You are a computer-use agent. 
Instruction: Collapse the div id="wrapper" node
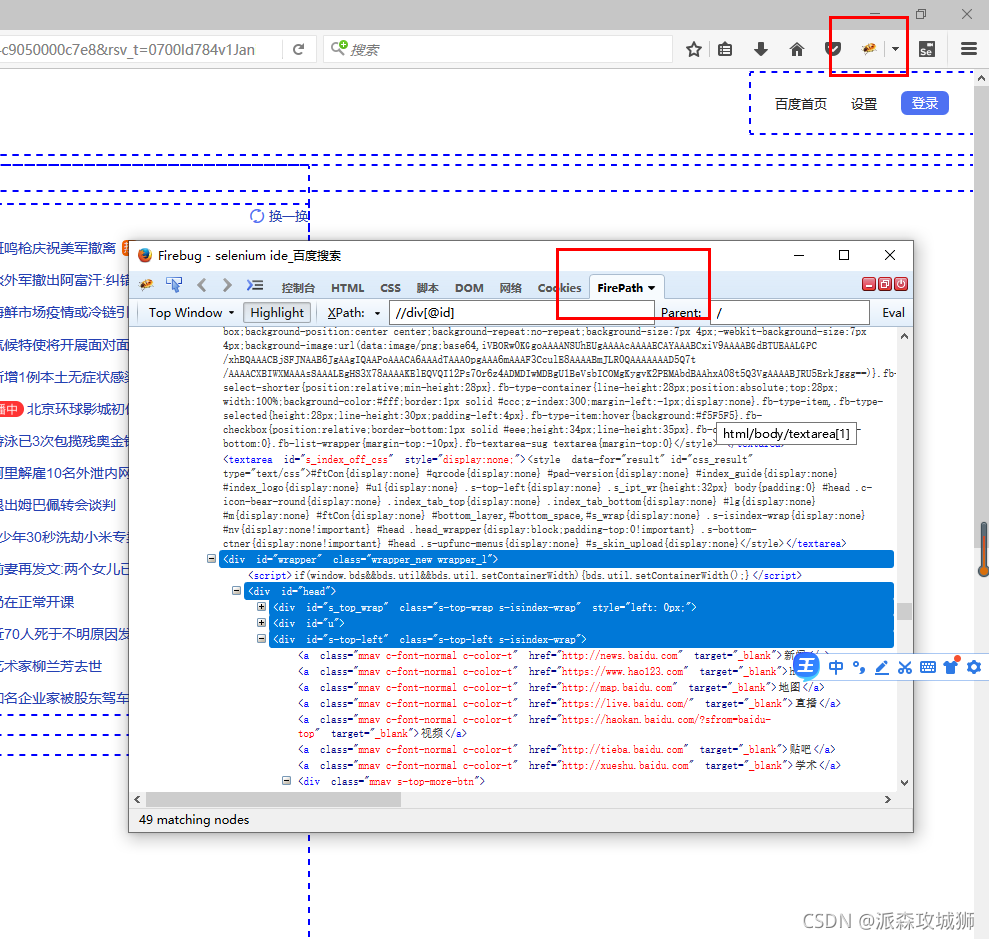point(211,560)
